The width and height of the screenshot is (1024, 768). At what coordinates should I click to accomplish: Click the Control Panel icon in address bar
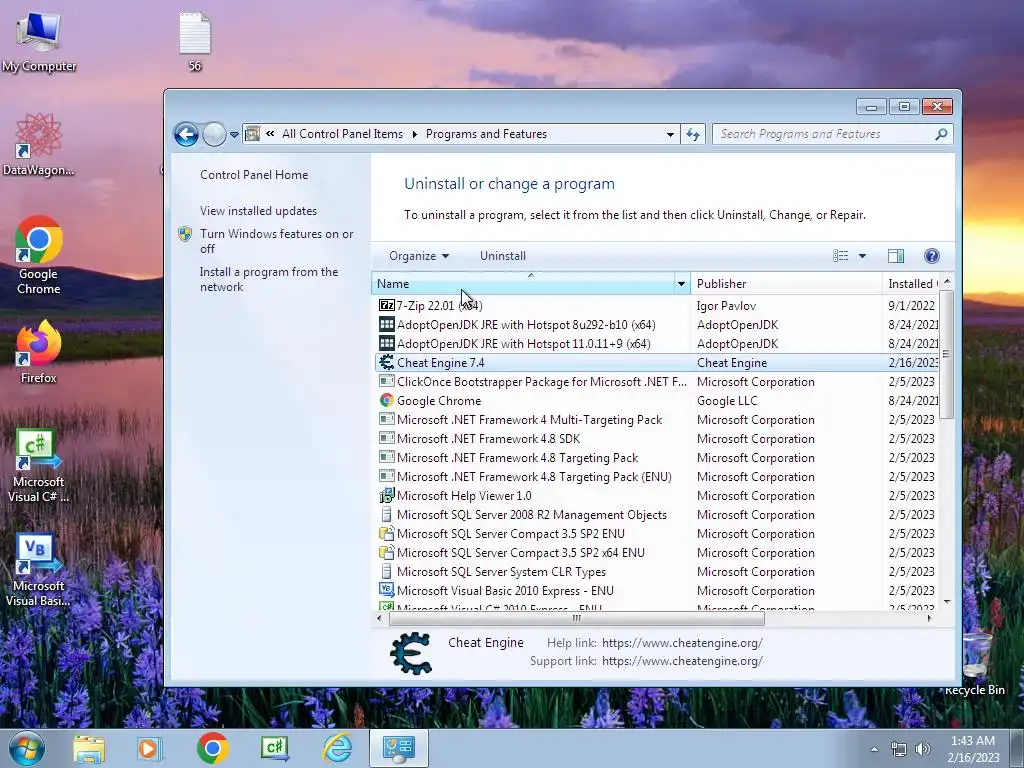click(x=253, y=134)
